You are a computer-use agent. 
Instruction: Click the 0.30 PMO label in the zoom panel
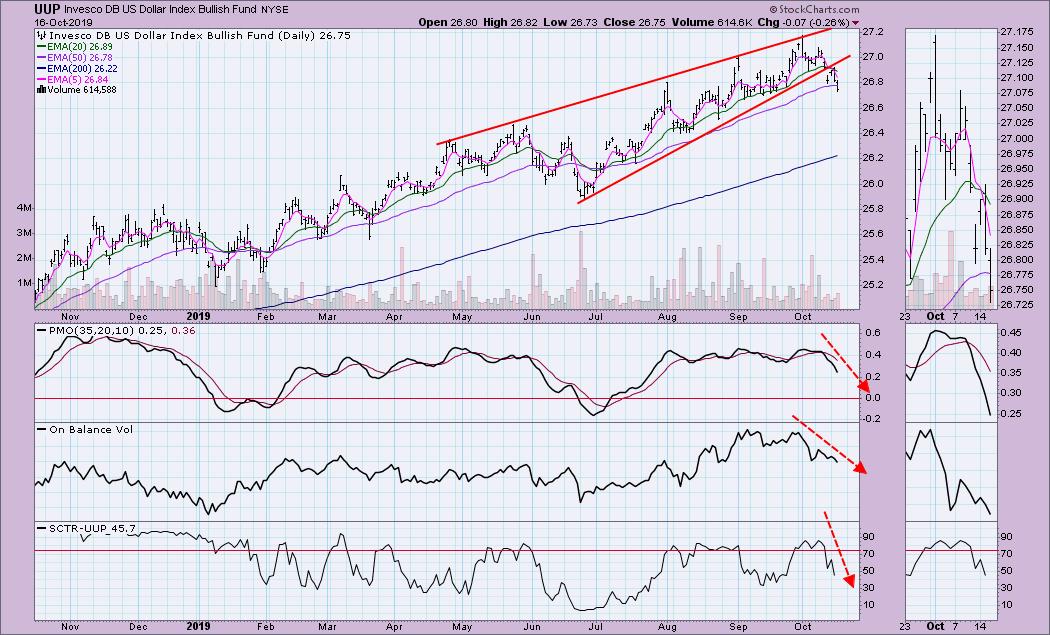pos(1008,393)
